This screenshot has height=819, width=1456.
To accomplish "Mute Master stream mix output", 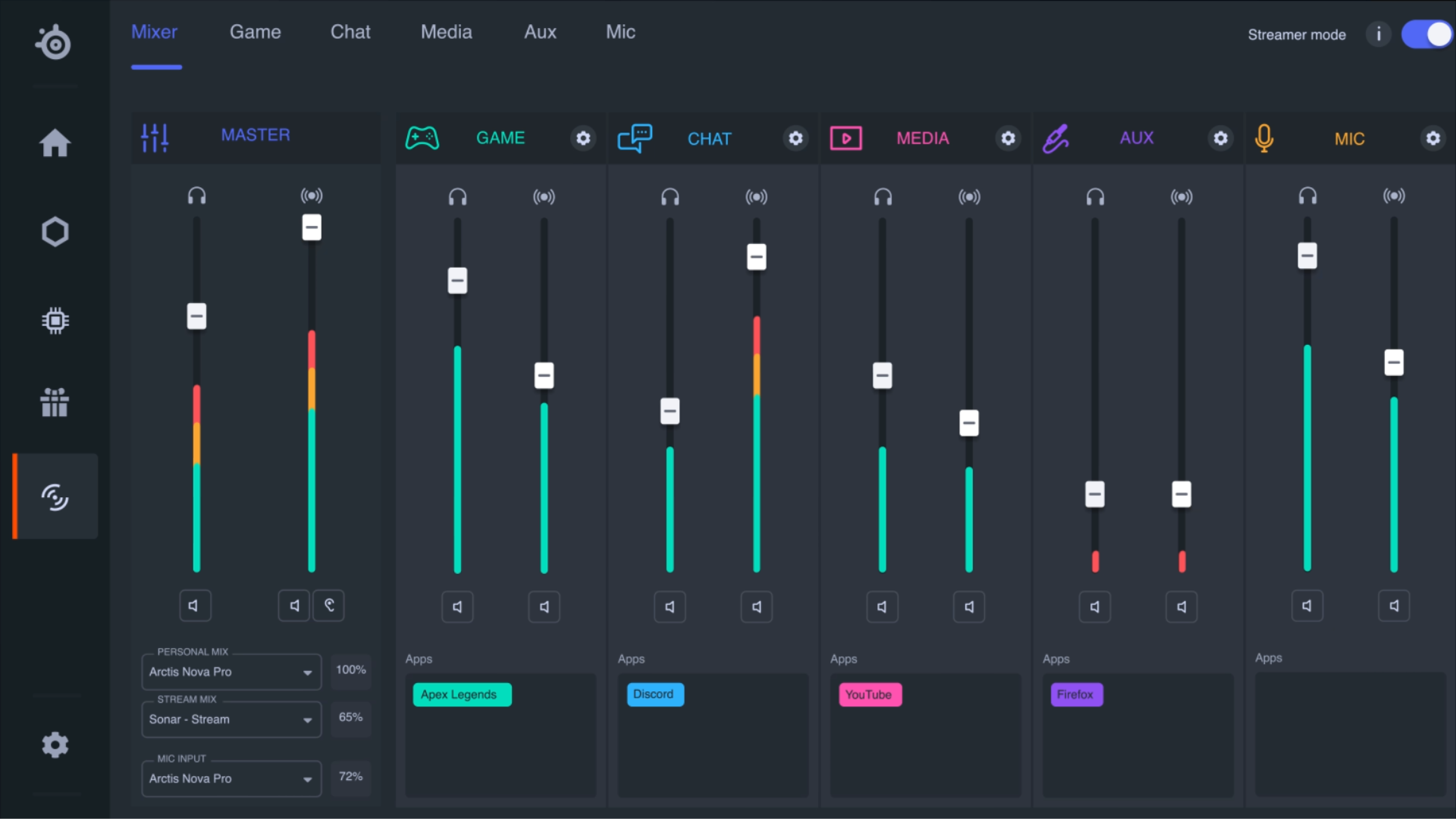I will [294, 606].
